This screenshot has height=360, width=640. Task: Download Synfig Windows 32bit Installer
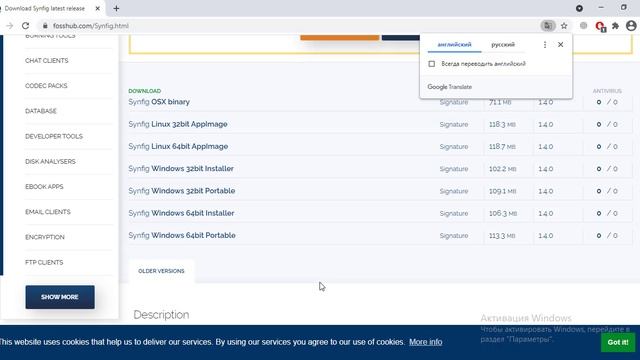click(181, 169)
